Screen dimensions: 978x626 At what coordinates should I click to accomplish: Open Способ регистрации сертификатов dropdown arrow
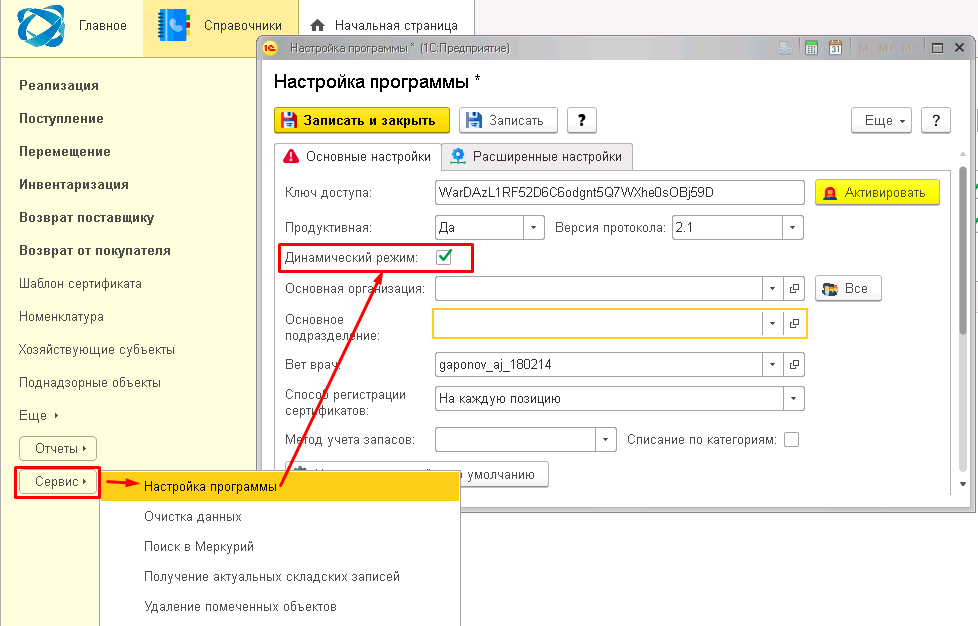tap(793, 399)
